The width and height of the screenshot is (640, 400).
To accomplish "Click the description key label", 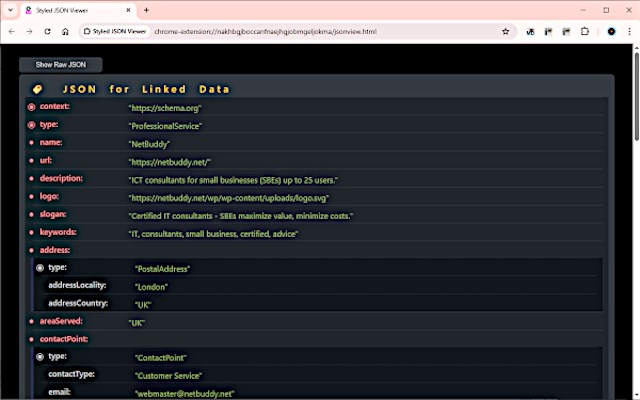I will coord(61,178).
